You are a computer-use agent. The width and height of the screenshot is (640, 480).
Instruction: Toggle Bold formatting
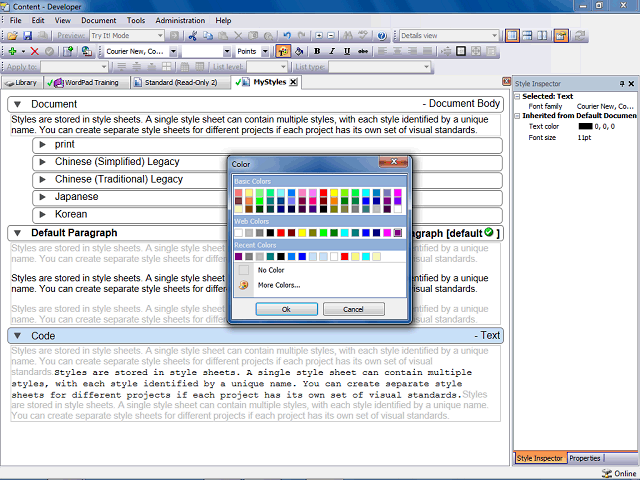pos(317,51)
